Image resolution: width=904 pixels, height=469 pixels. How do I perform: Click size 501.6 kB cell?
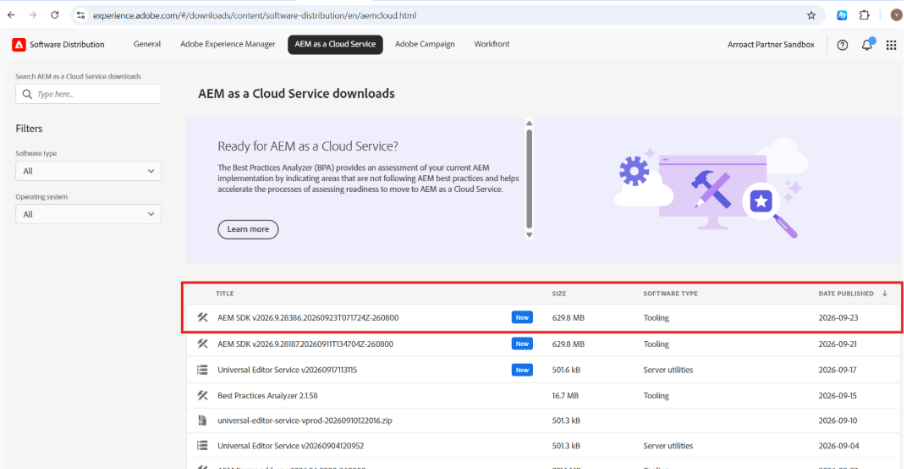pyautogui.click(x=566, y=370)
